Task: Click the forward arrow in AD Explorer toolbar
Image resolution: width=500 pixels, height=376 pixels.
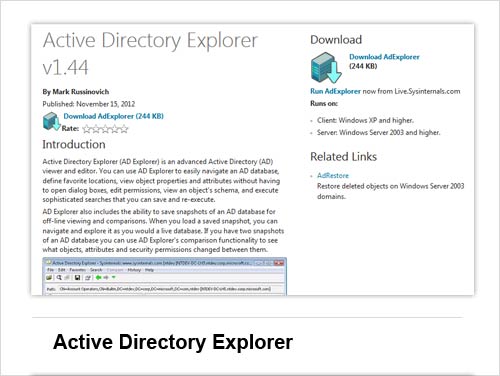Action: pos(106,278)
